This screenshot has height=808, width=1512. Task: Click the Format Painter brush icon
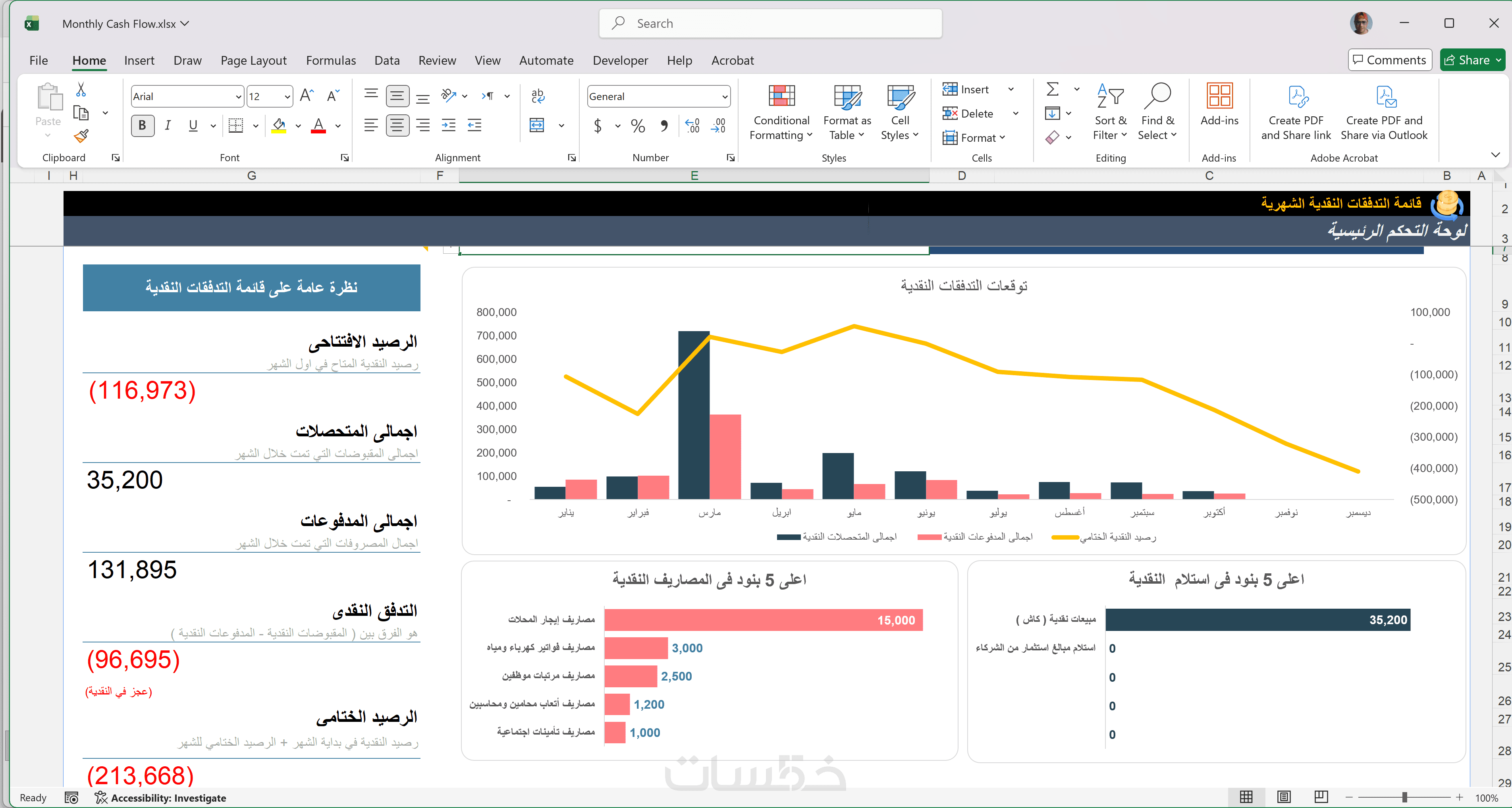(x=81, y=136)
